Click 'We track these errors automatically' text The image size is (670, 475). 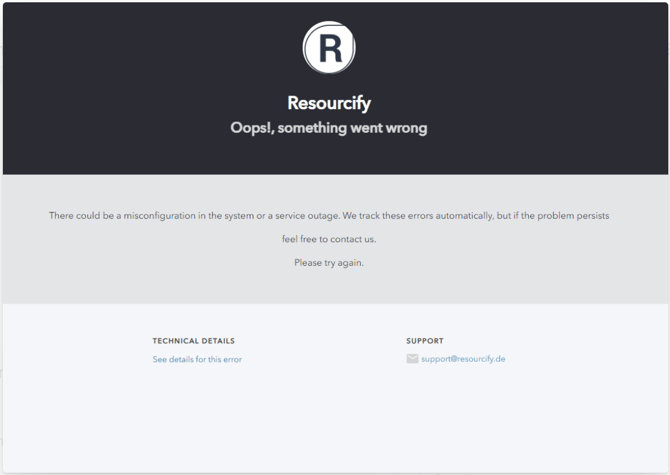point(438,216)
